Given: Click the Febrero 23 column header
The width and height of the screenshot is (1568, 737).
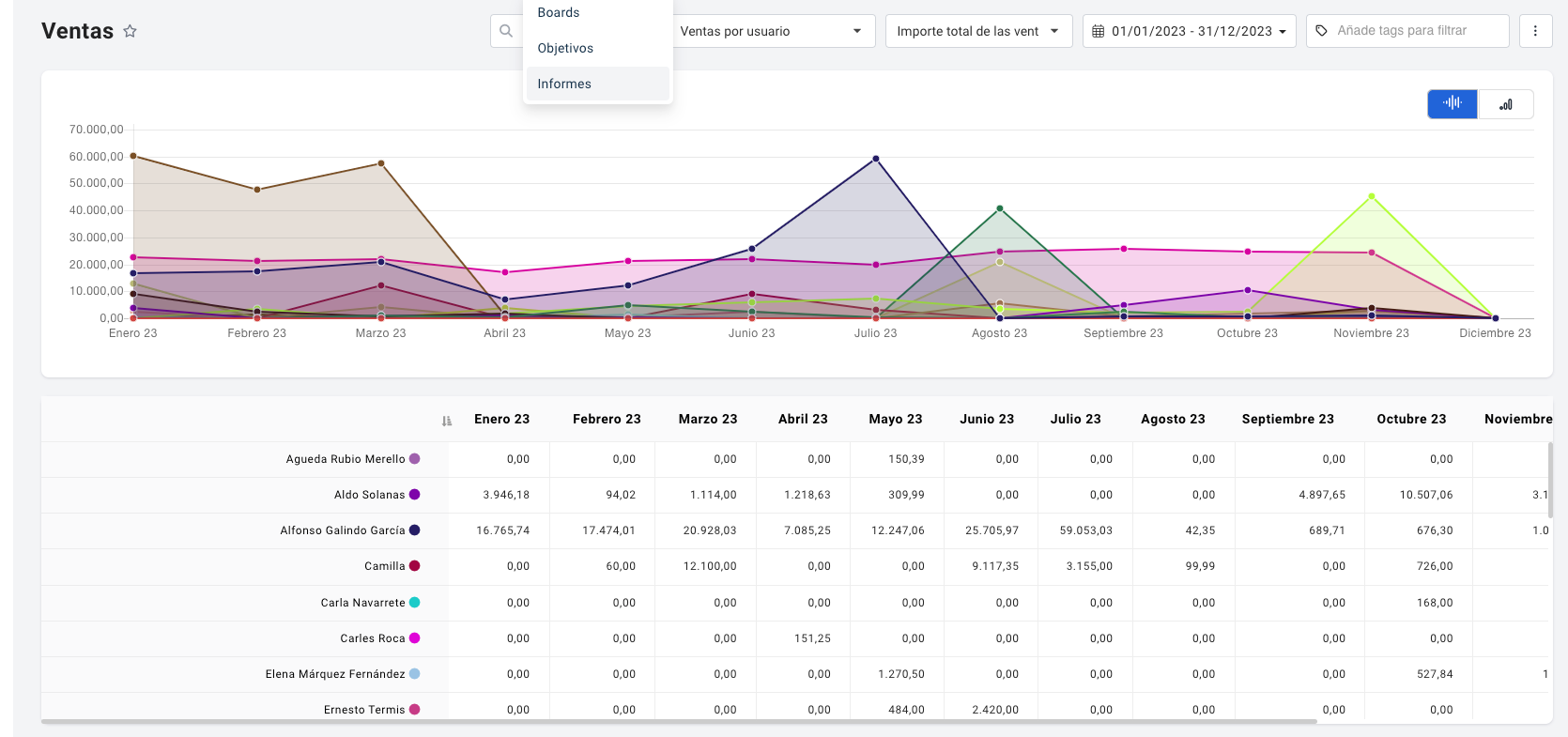Looking at the screenshot, I should click(607, 419).
